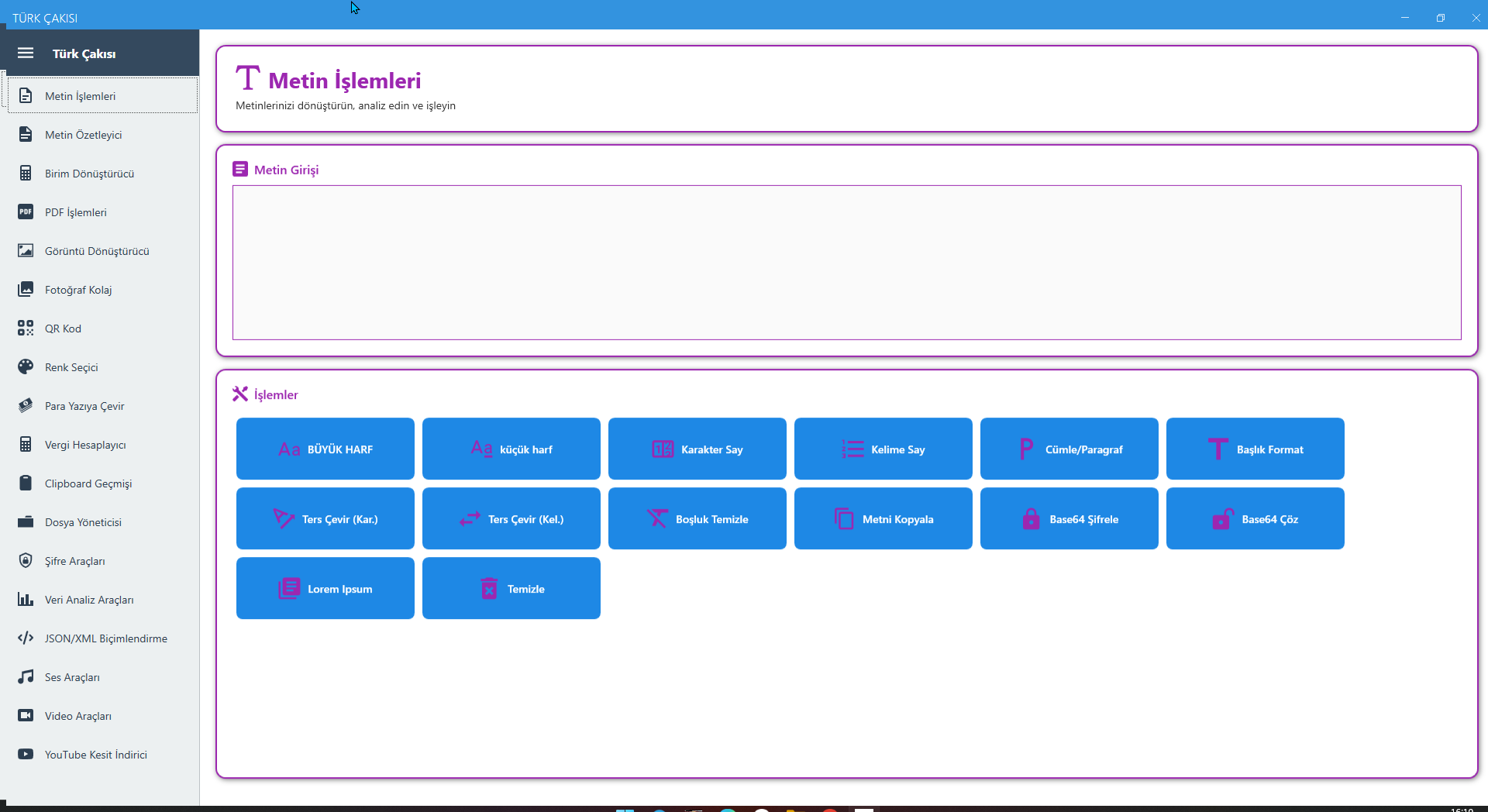Select the JSON/XML code brackets icon

click(x=26, y=638)
